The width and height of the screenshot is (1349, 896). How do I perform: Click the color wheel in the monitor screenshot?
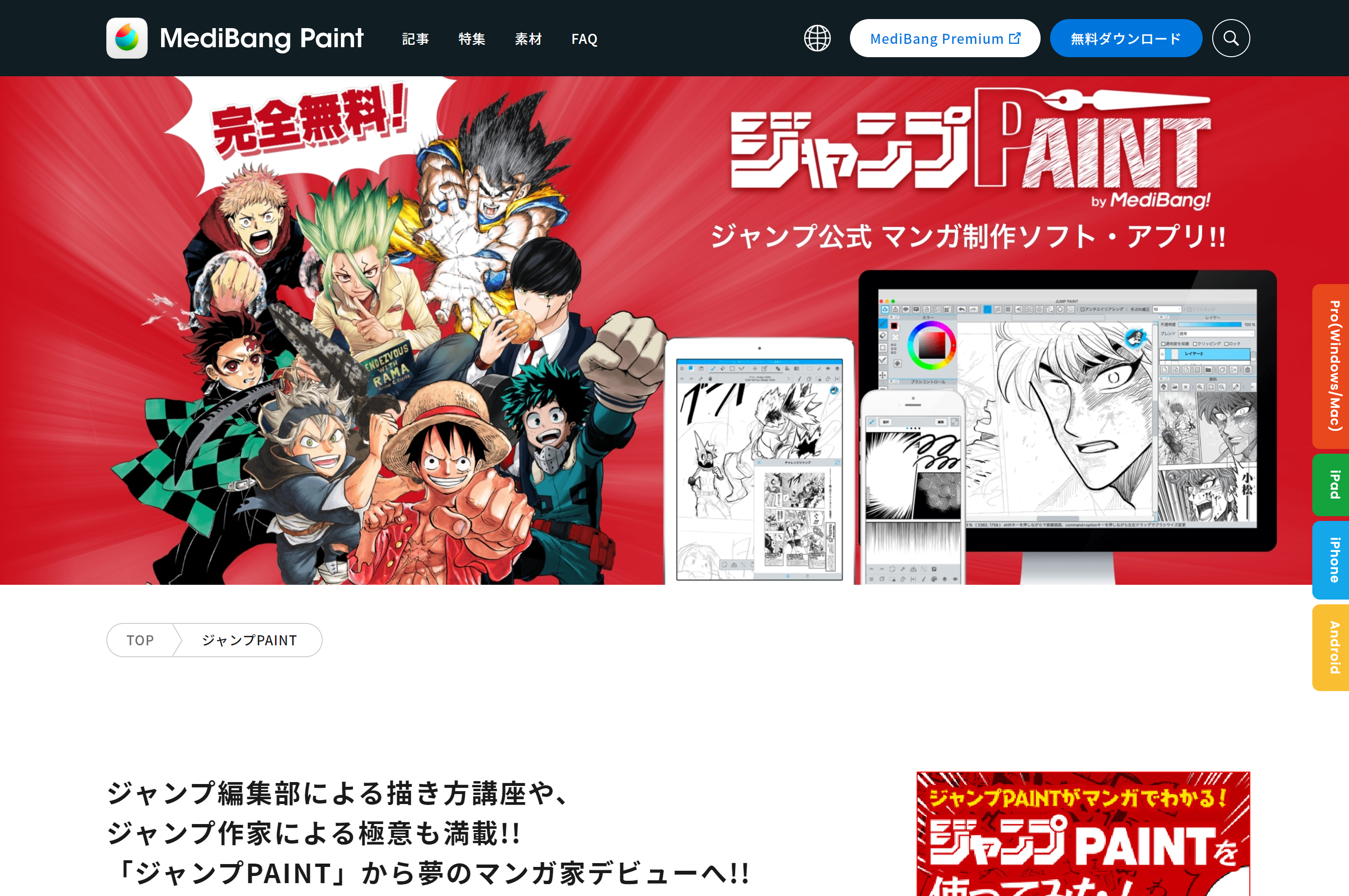[x=931, y=345]
